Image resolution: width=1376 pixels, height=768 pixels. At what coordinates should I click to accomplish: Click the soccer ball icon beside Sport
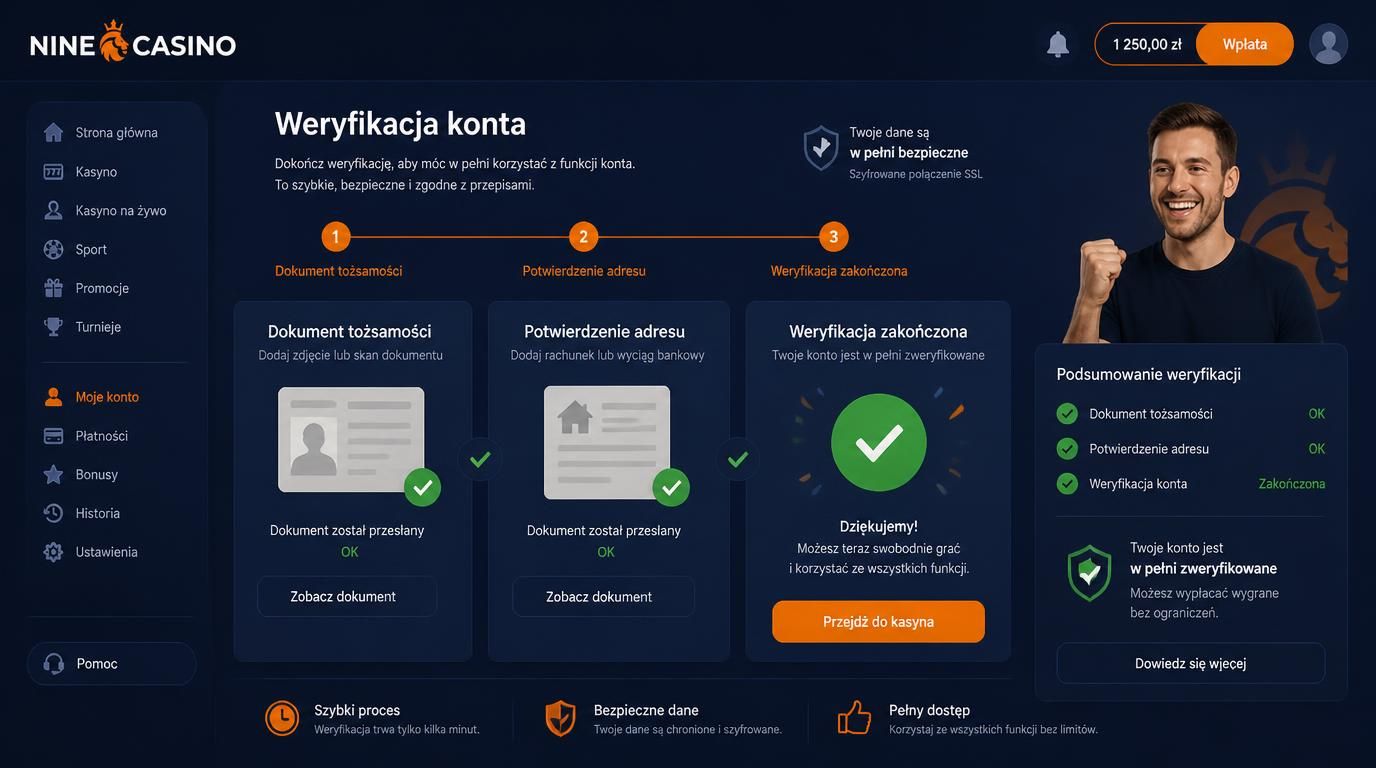pyautogui.click(x=53, y=249)
